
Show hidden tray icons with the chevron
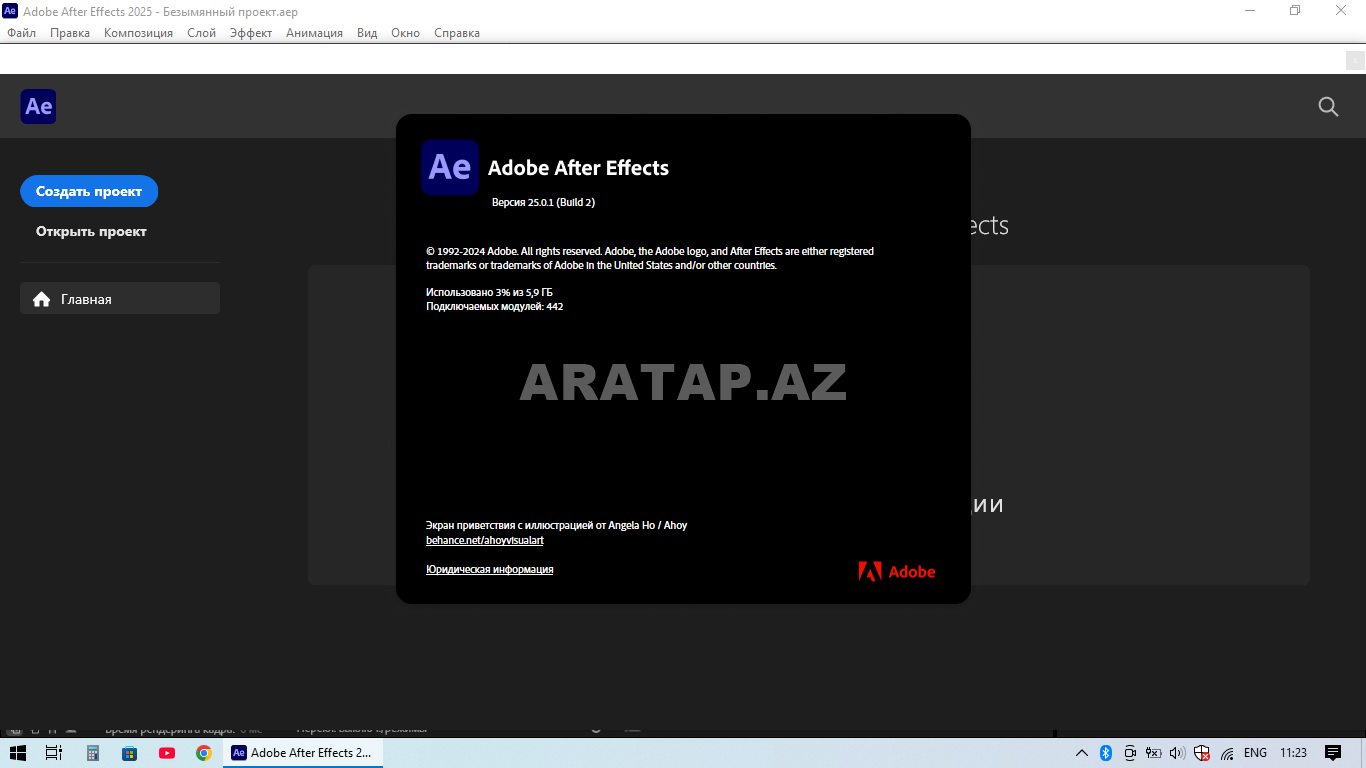click(1082, 753)
